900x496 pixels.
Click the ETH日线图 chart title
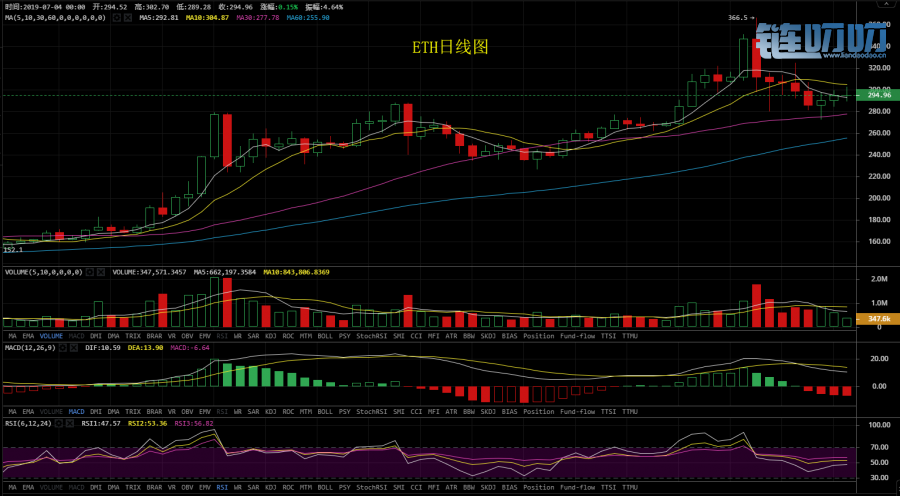450,47
